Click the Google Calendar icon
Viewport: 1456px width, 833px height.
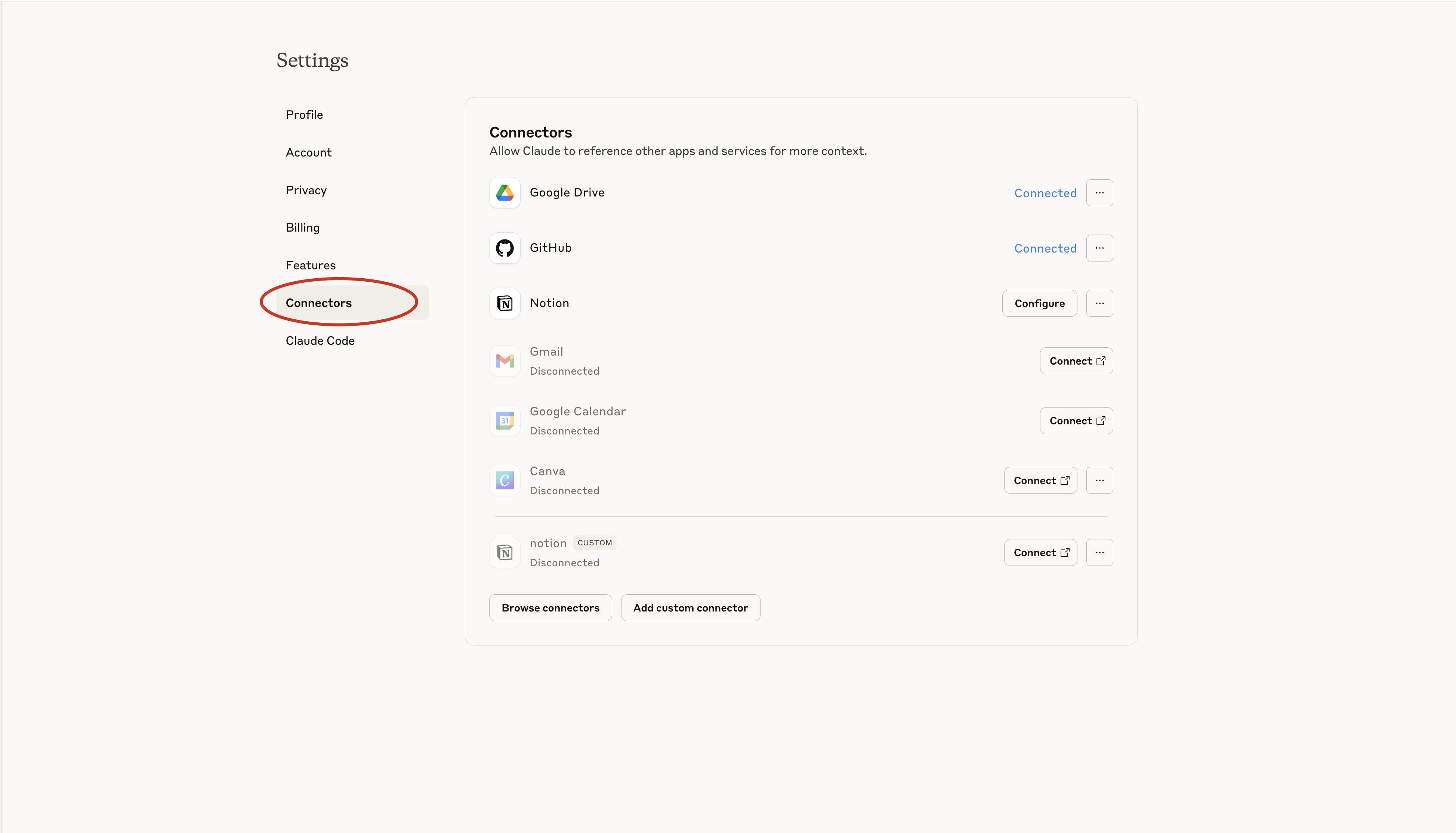click(x=504, y=421)
